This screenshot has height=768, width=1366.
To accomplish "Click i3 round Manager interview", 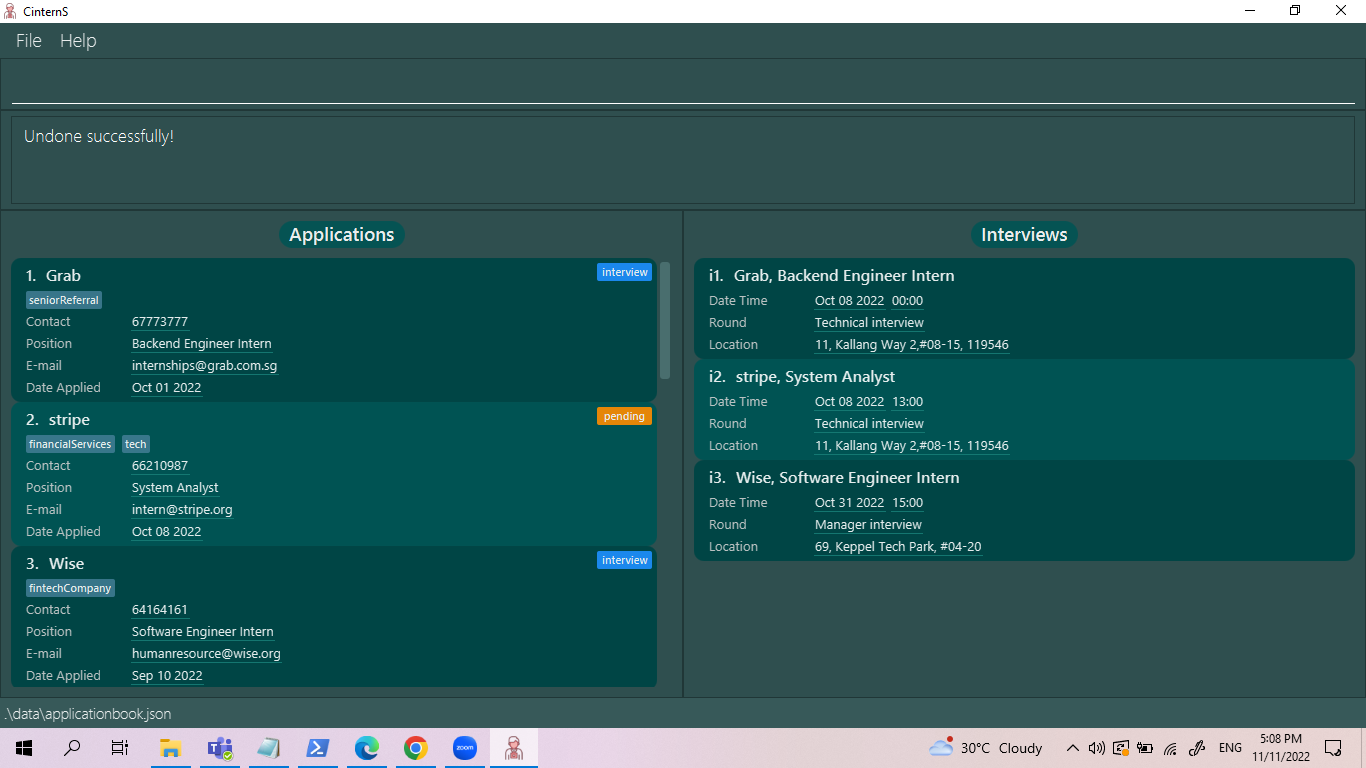I will point(868,525).
